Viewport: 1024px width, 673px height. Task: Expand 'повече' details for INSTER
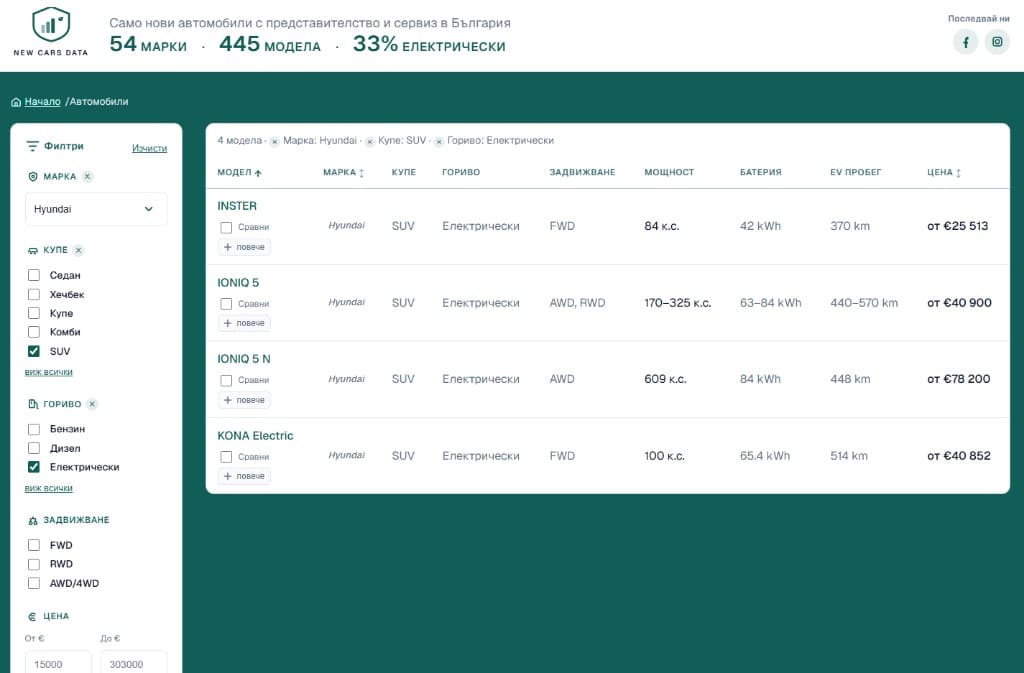[244, 247]
